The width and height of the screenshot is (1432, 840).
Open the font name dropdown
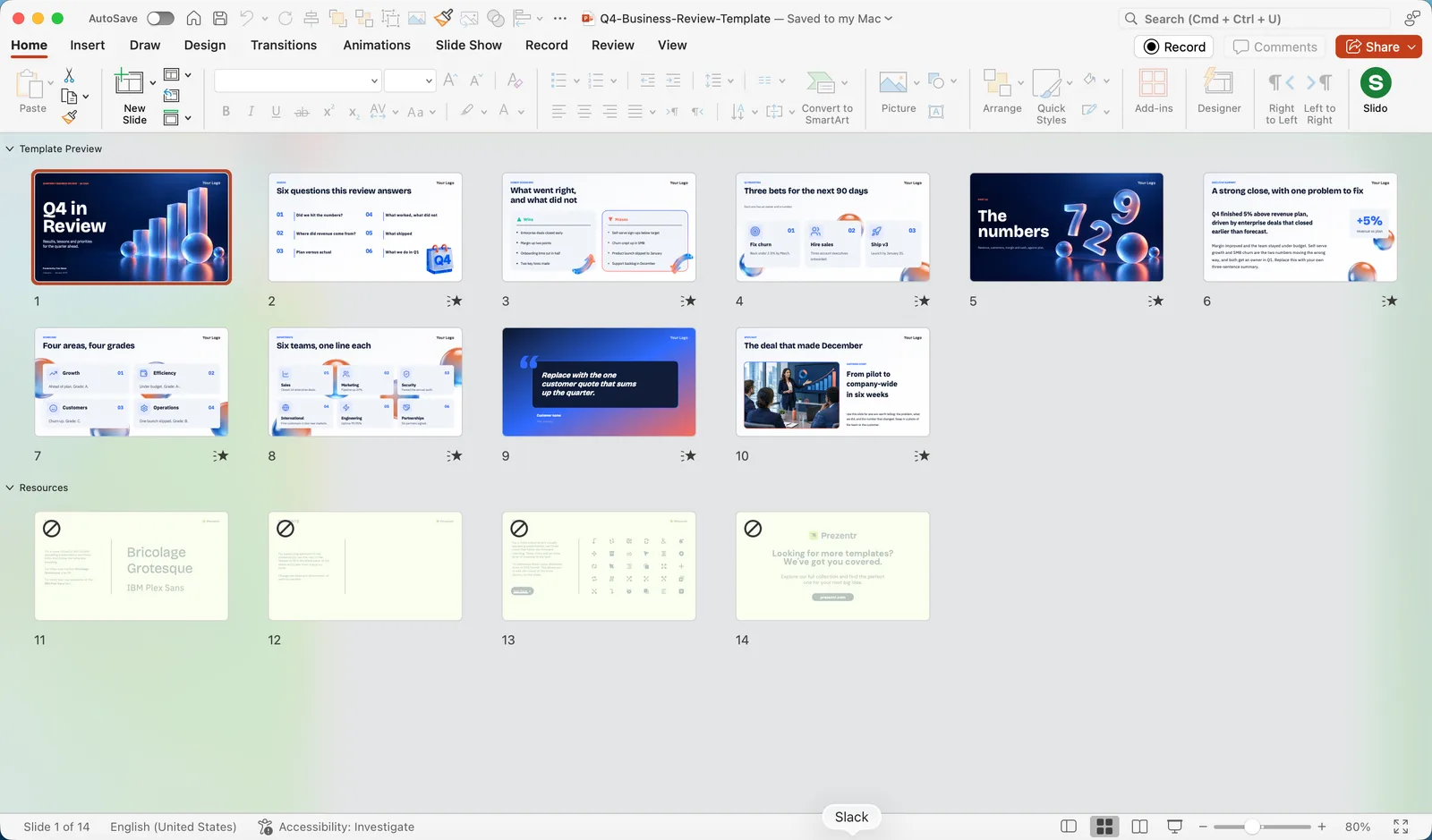coord(374,81)
